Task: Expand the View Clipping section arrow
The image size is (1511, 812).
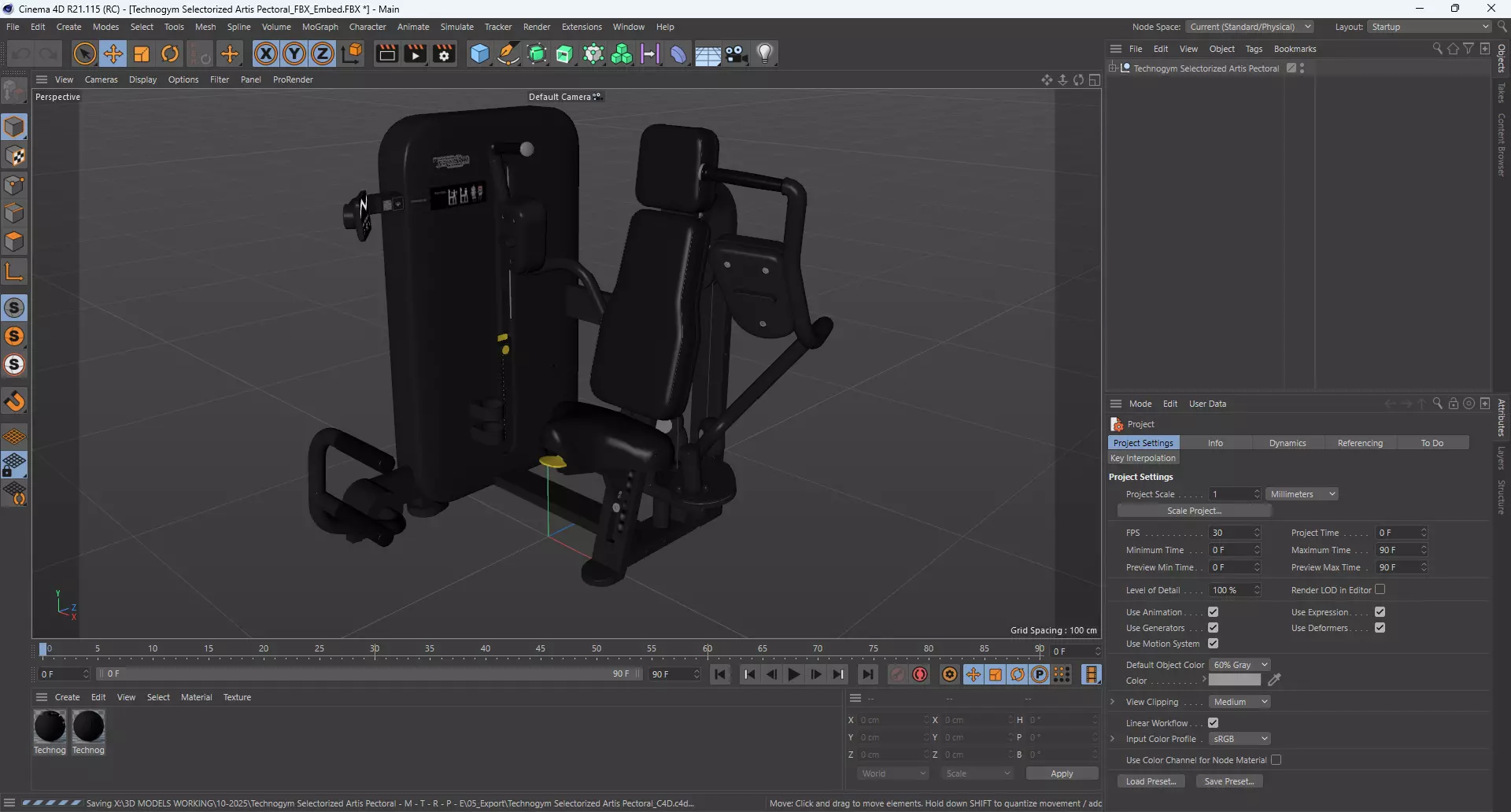Action: pos(1112,702)
